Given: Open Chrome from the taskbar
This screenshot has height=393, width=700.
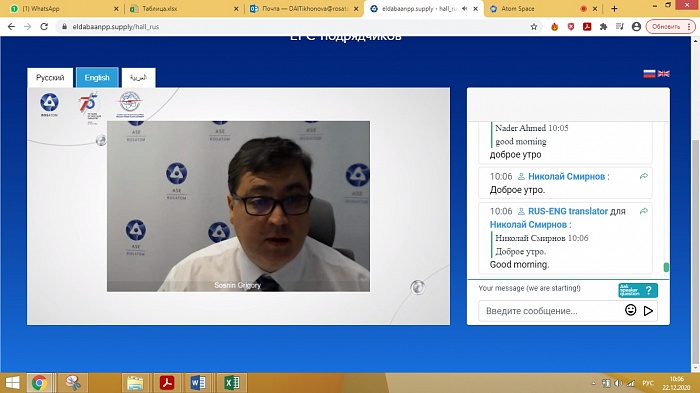Looking at the screenshot, I should tap(39, 383).
